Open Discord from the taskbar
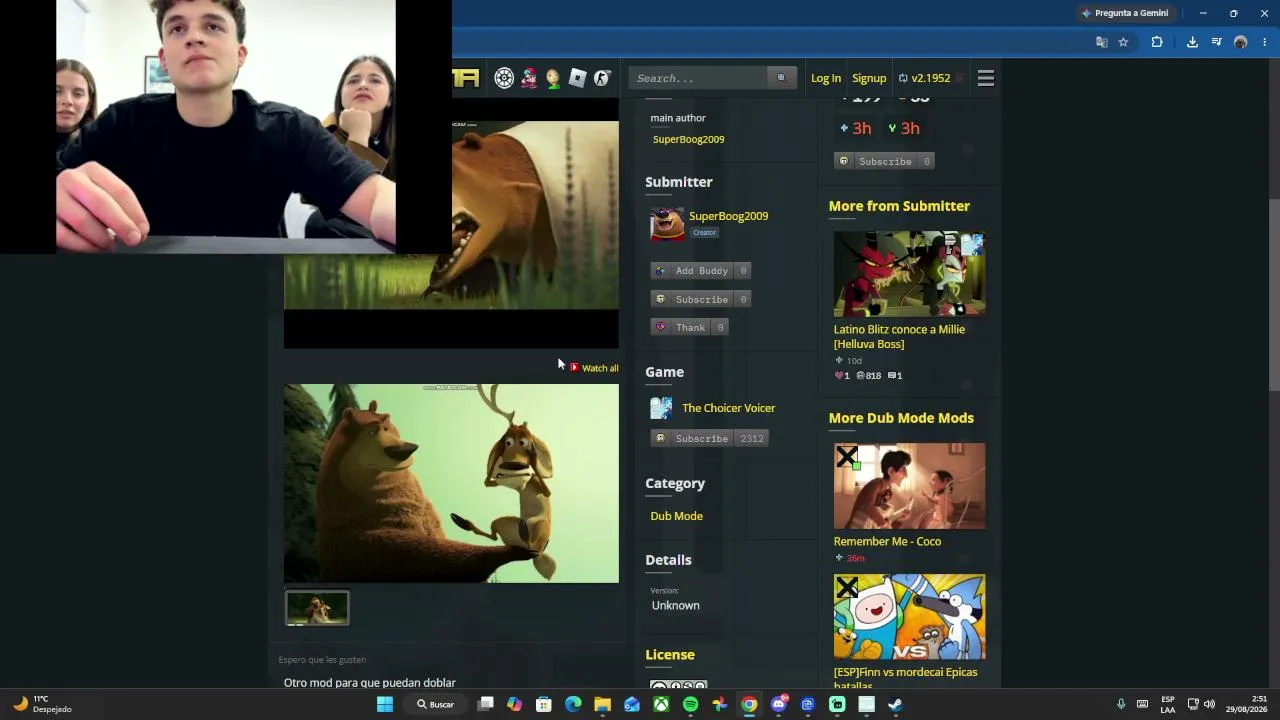This screenshot has width=1280, height=720. pyautogui.click(x=778, y=704)
